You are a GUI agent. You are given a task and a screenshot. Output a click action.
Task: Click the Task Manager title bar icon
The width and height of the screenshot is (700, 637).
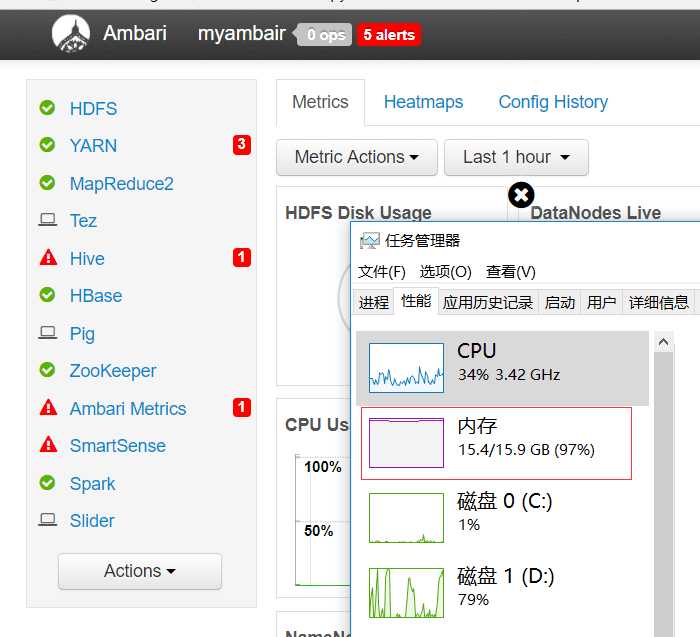click(370, 241)
